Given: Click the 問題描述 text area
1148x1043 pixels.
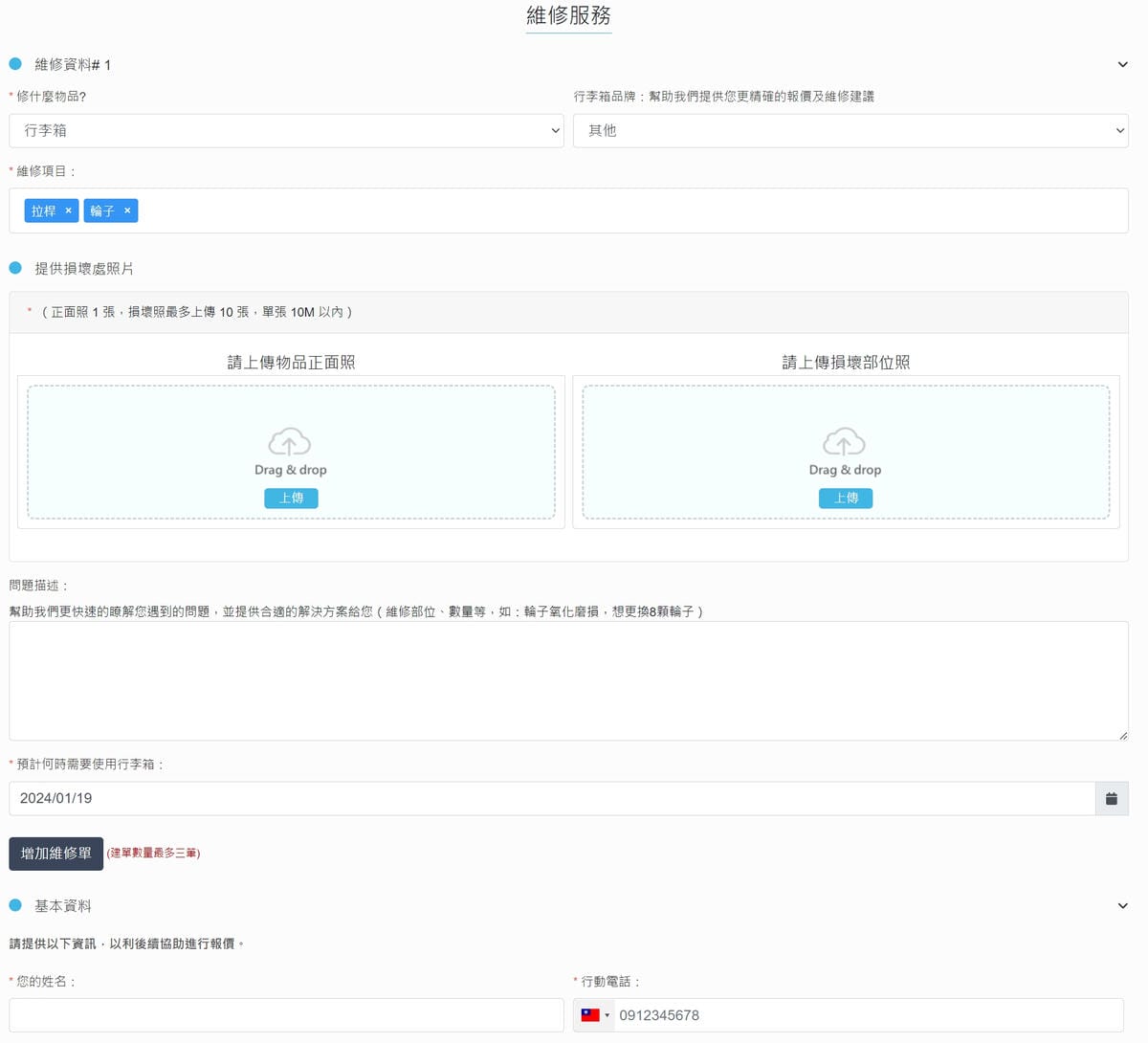Looking at the screenshot, I should pos(568,681).
